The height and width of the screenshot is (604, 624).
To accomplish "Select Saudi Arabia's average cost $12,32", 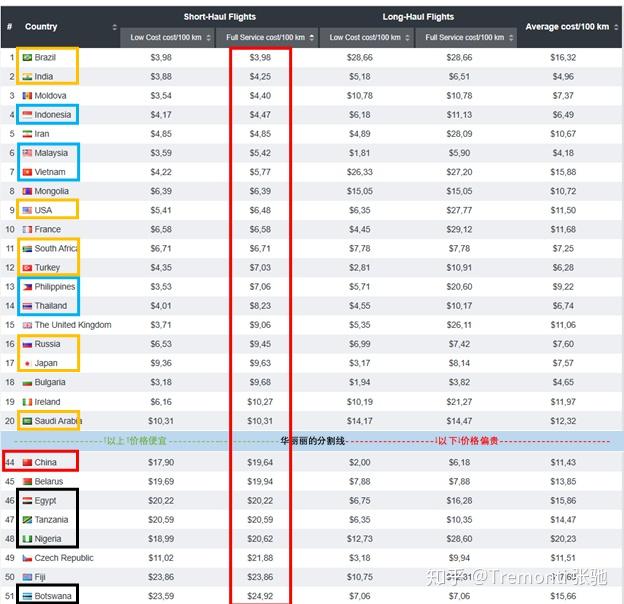I will (563, 421).
